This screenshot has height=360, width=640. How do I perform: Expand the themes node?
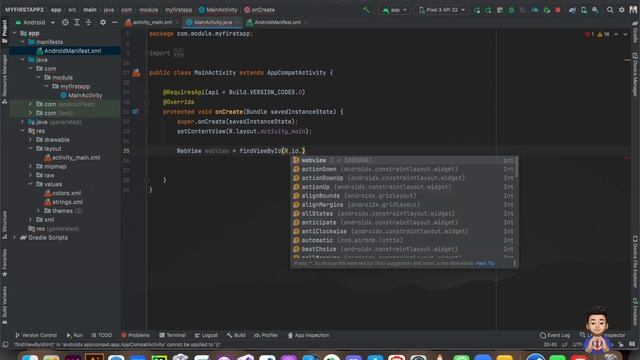38,211
